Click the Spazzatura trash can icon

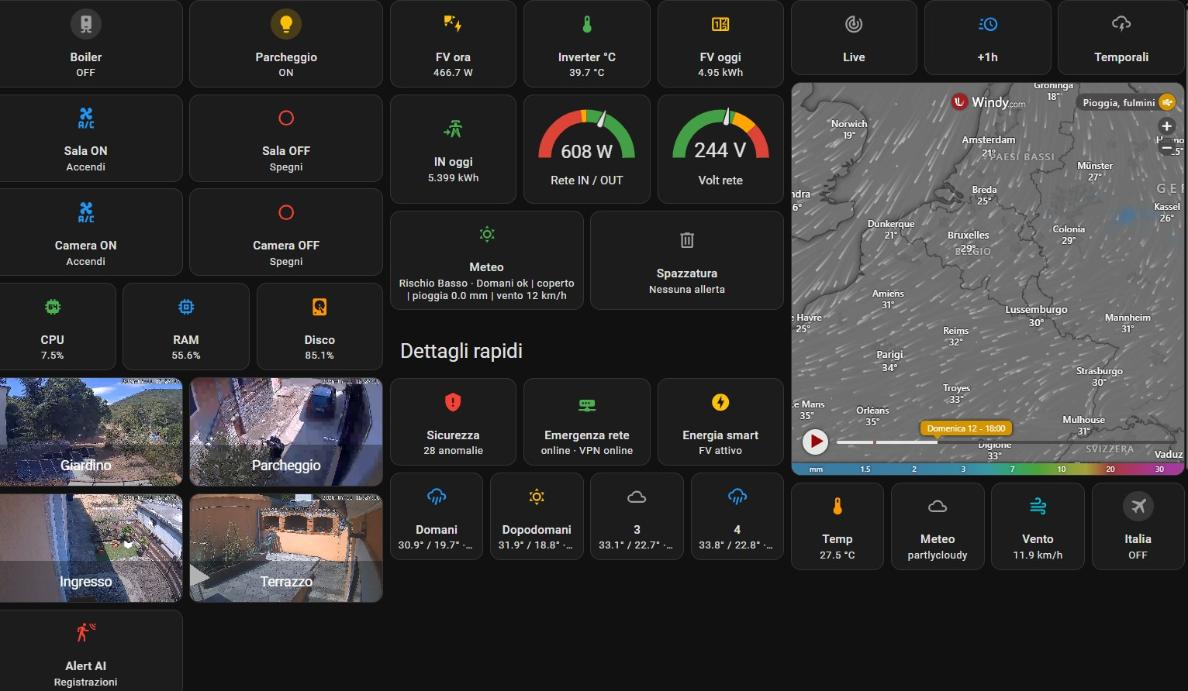(686, 240)
